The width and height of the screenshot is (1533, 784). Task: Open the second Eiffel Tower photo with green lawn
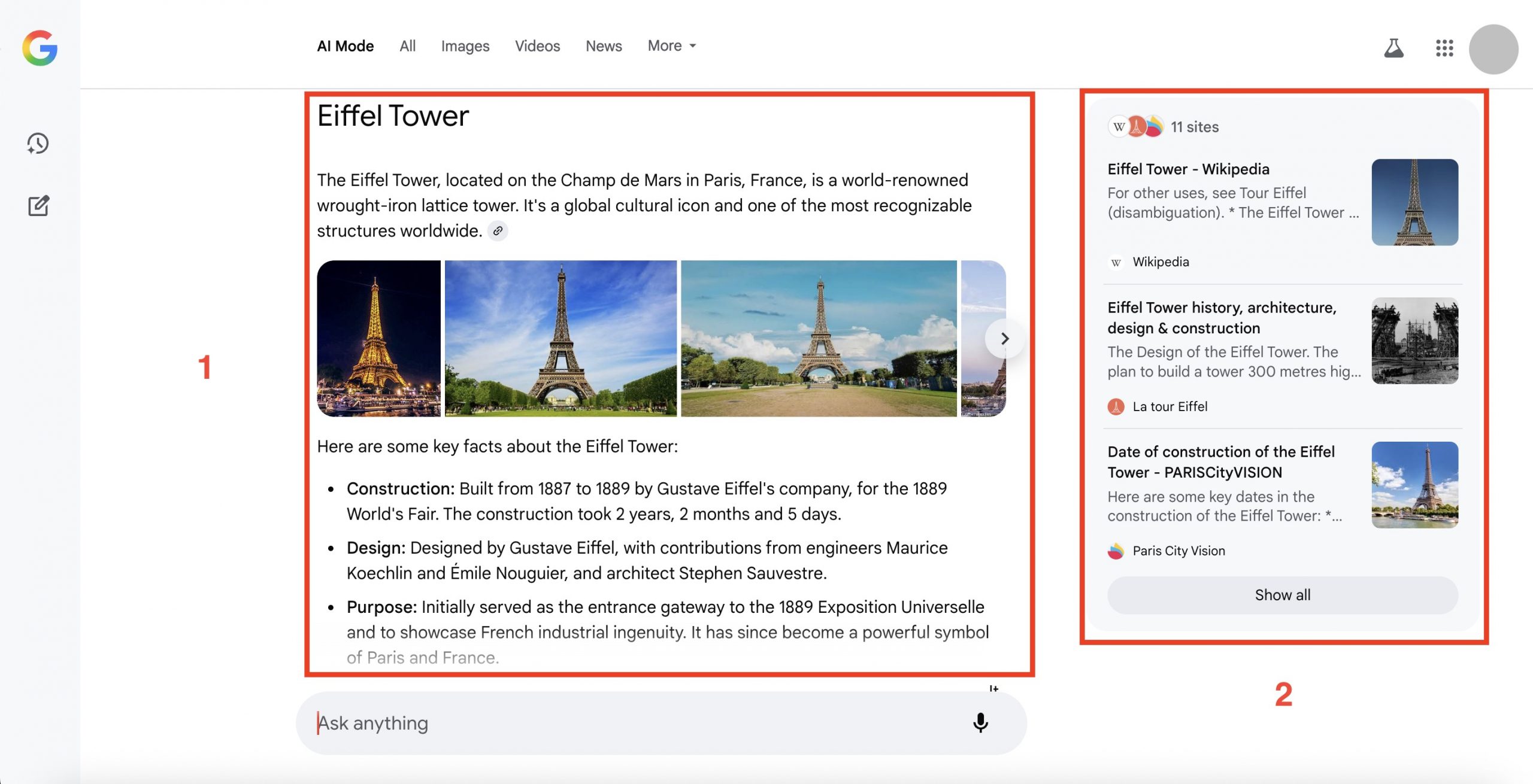point(561,339)
